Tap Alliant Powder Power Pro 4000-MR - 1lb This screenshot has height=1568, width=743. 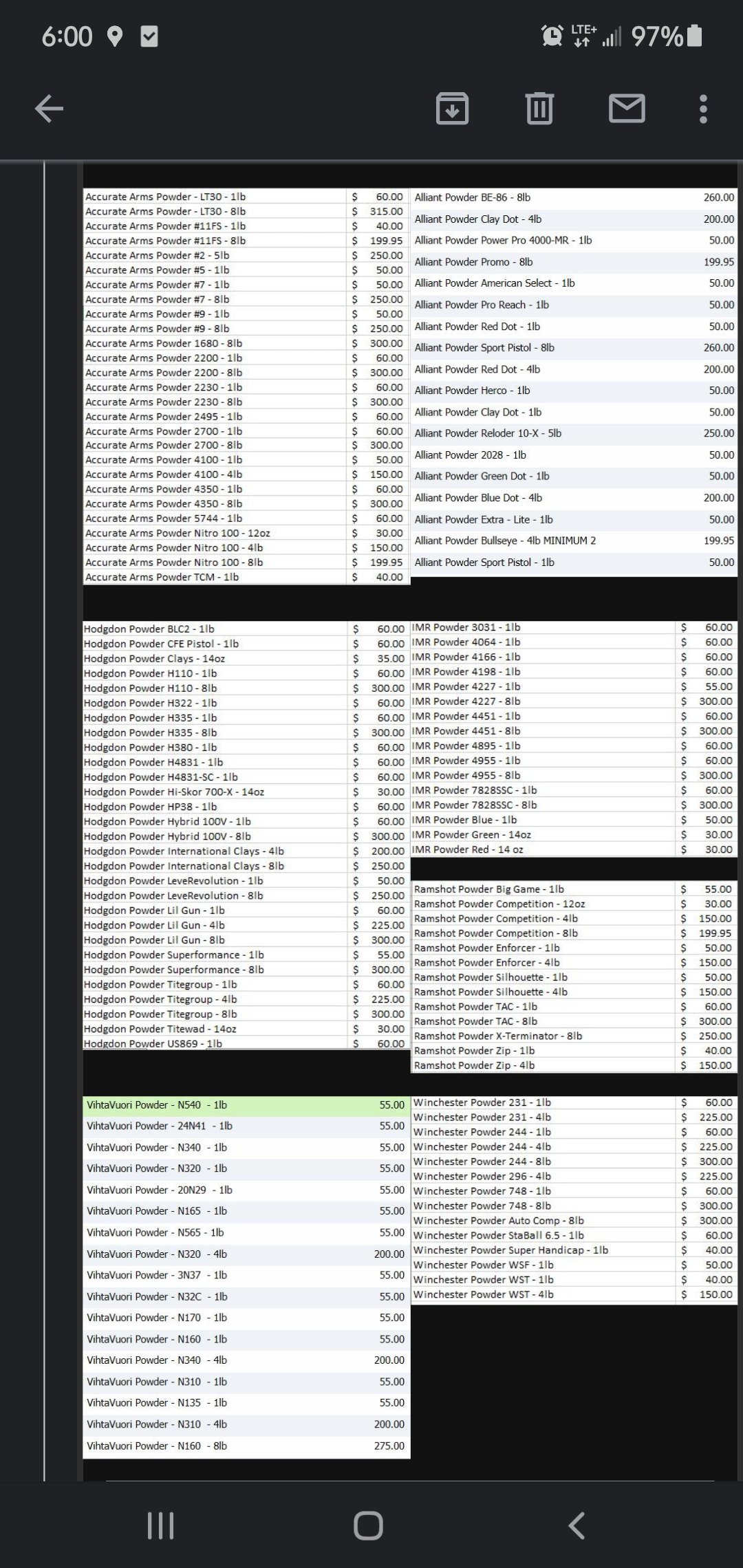point(503,240)
